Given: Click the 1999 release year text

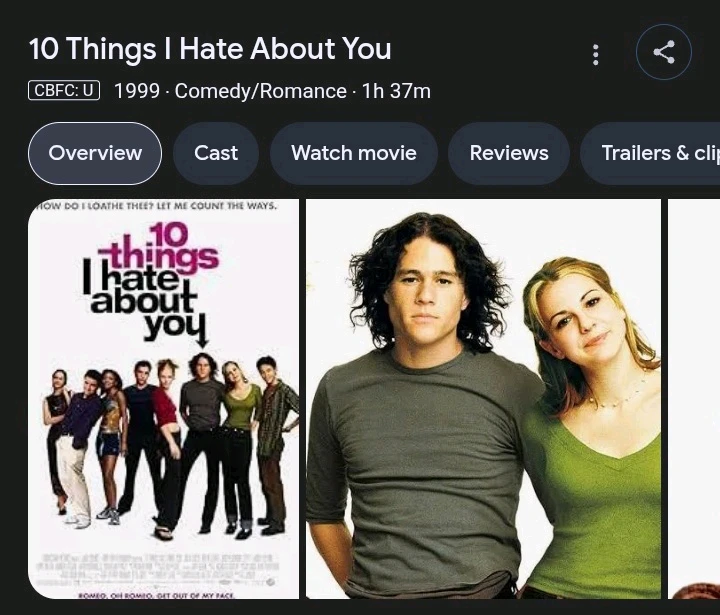Looking at the screenshot, I should tap(137, 91).
